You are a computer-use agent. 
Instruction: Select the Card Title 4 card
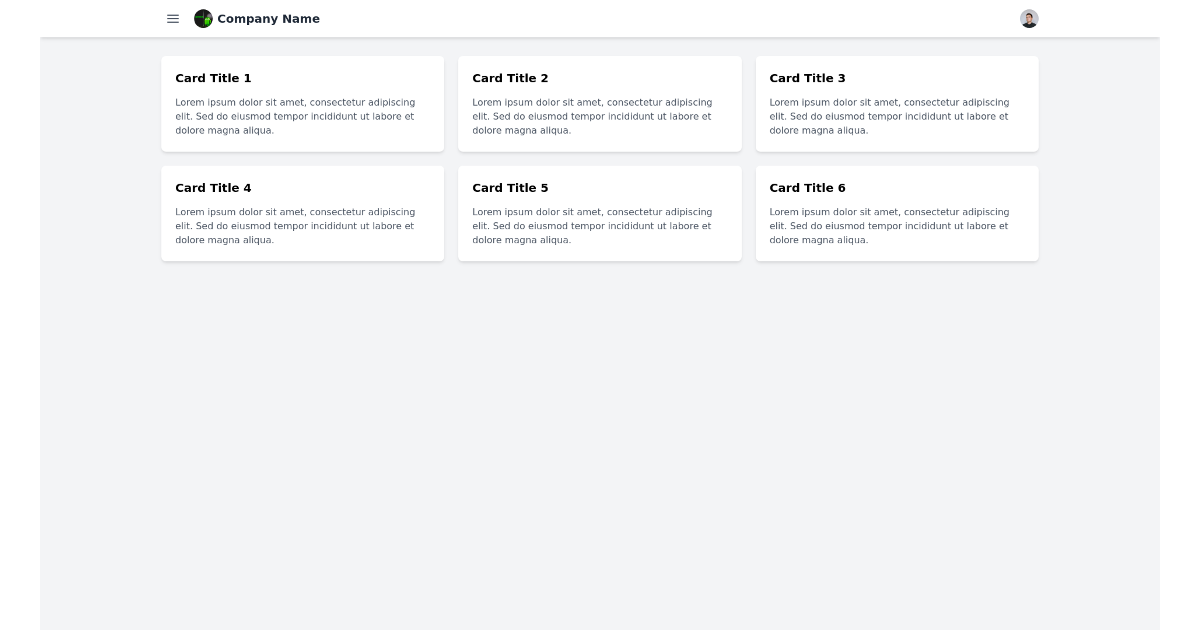point(302,212)
